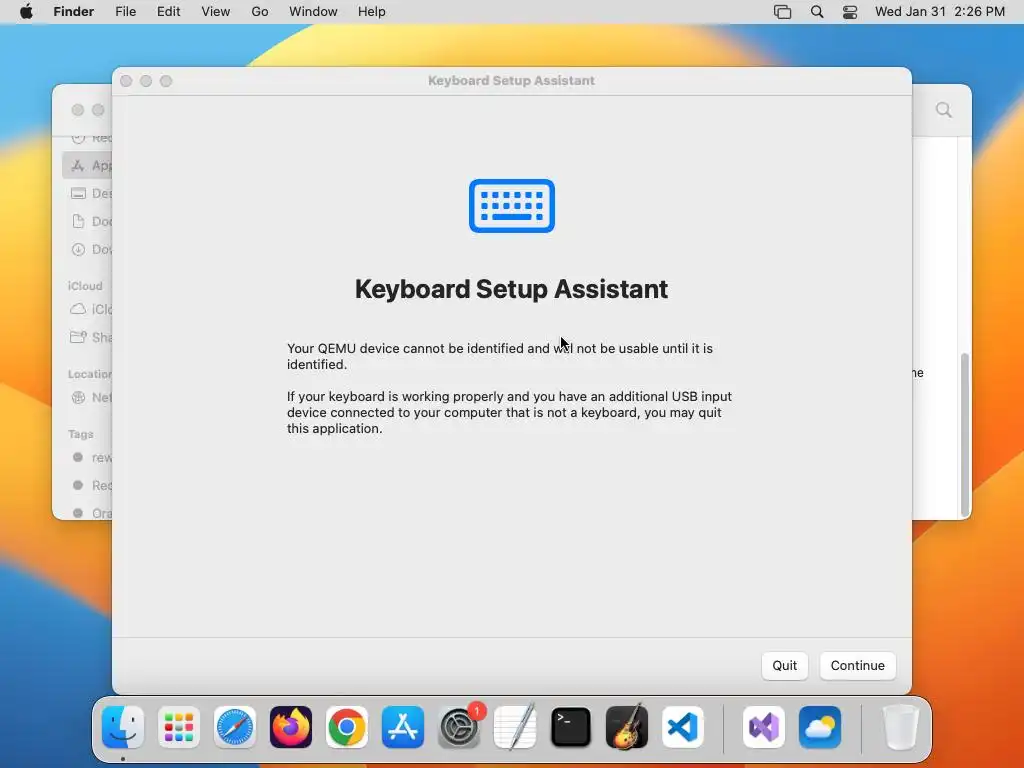Click the Keyboard Setup Assistant title bar
The width and height of the screenshot is (1024, 768).
[511, 80]
